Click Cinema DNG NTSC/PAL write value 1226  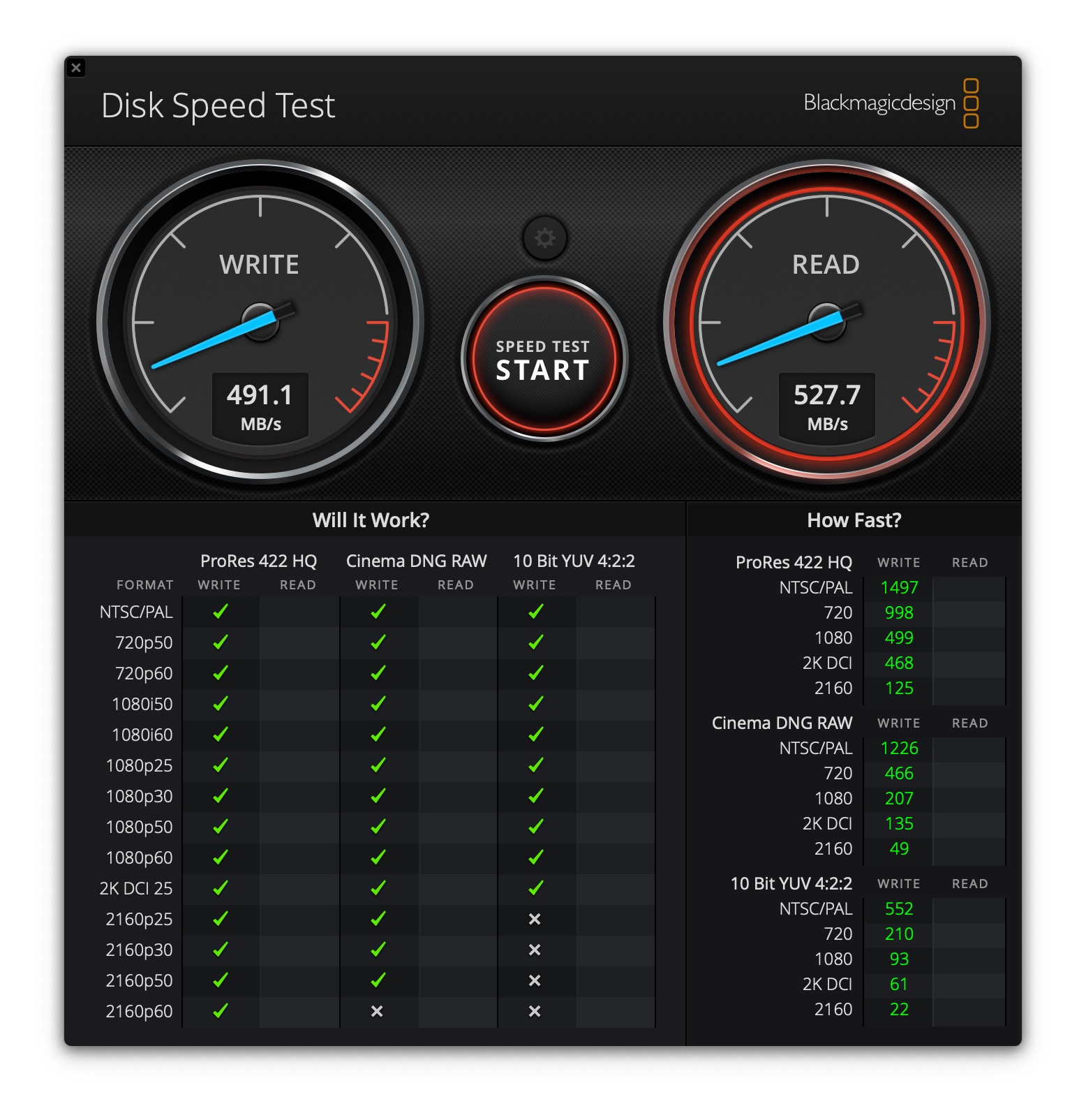(899, 749)
